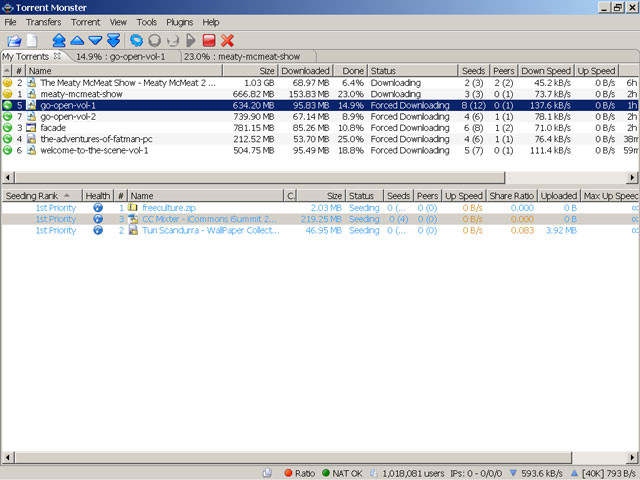Switch to the 23.0% : meaty-mcmeat-show tab

(x=242, y=56)
